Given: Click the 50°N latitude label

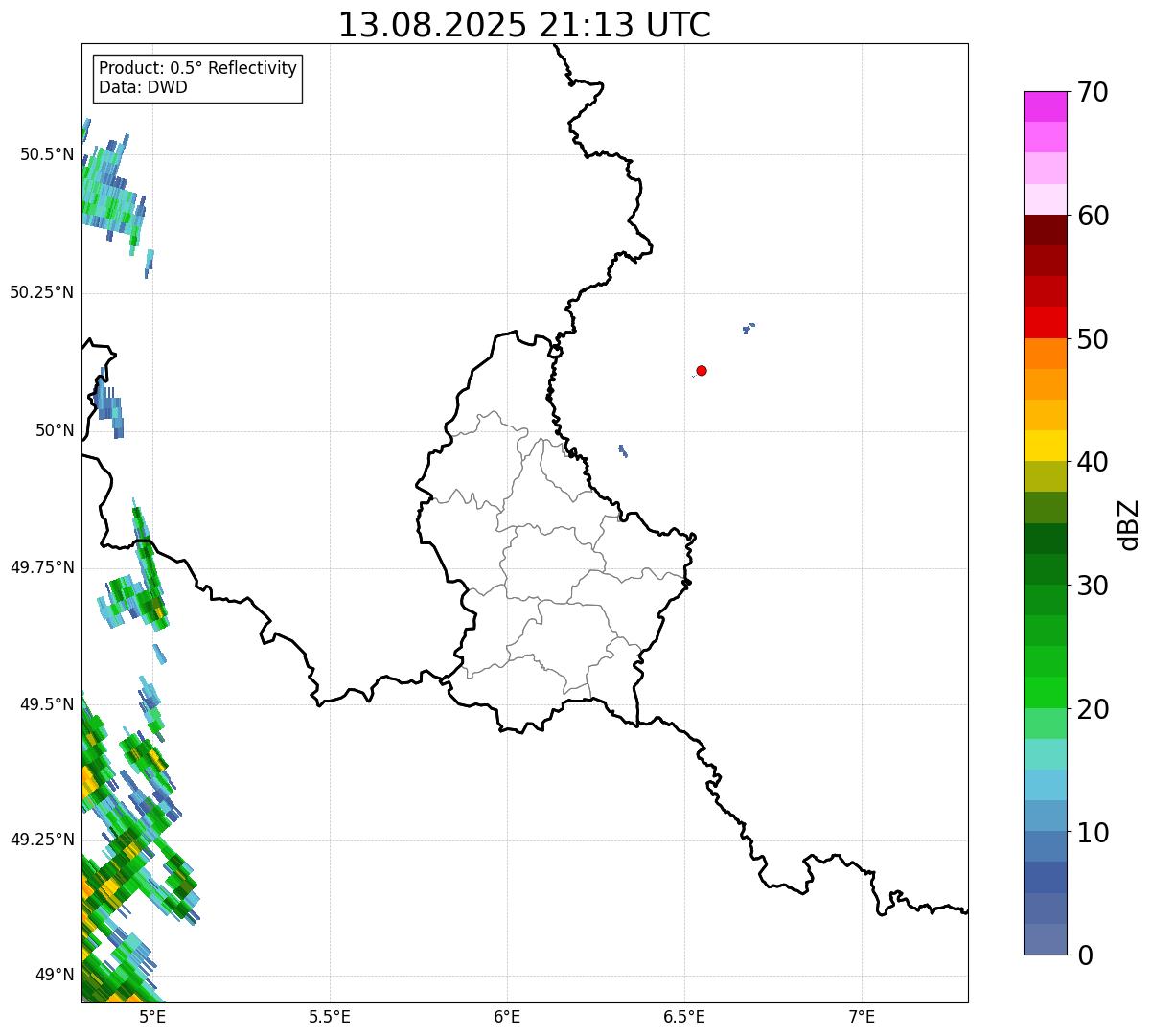Looking at the screenshot, I should (55, 430).
